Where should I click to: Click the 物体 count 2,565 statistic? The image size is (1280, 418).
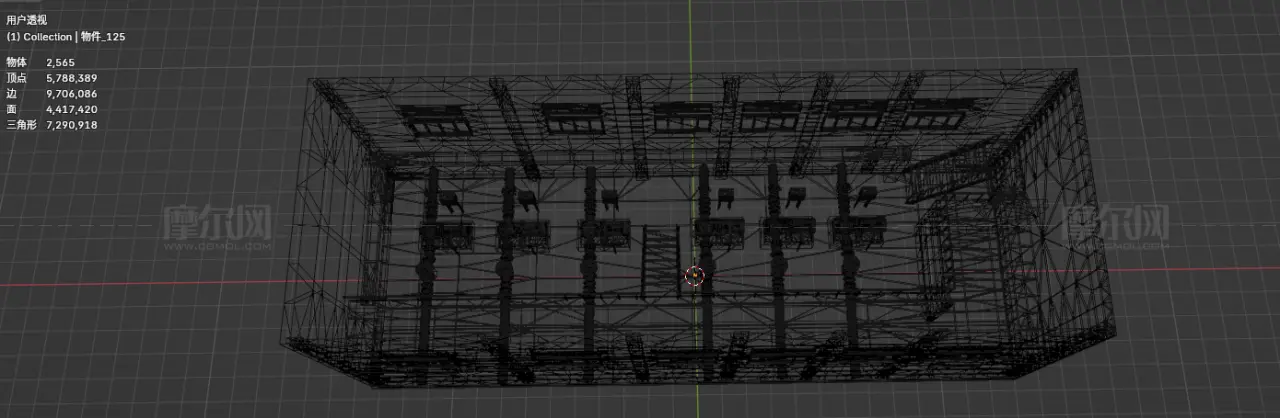[x=60, y=62]
